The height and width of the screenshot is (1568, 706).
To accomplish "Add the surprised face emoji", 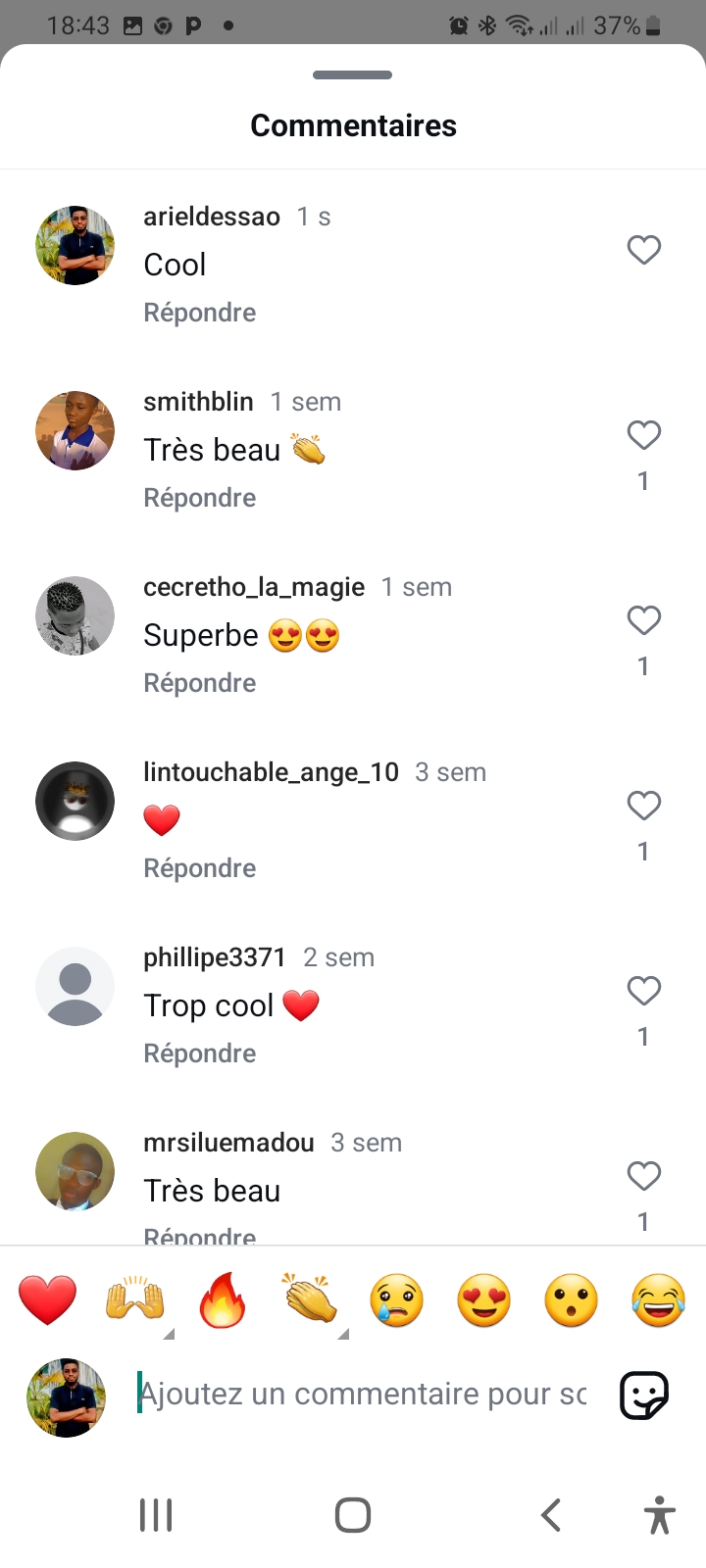I will click(x=571, y=1301).
